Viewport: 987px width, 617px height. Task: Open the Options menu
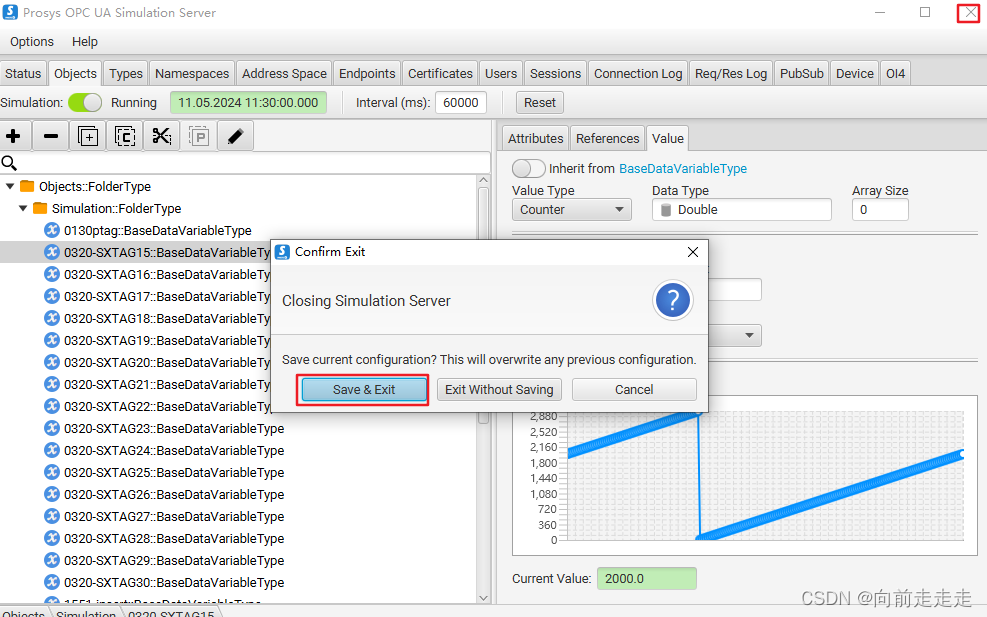pyautogui.click(x=31, y=41)
